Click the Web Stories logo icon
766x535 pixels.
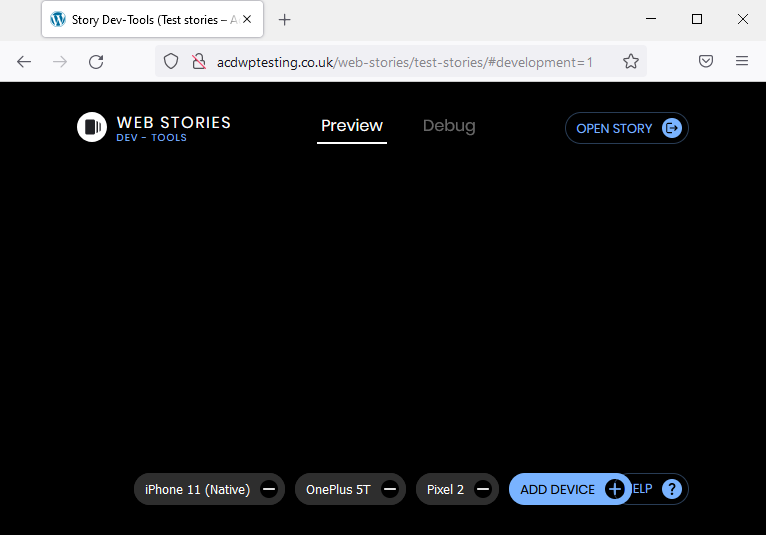92,127
